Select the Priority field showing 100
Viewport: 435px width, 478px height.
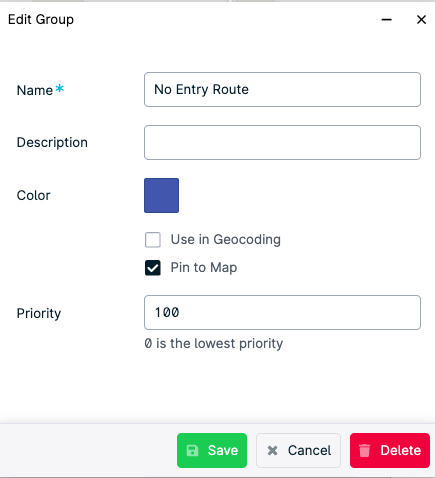282,312
